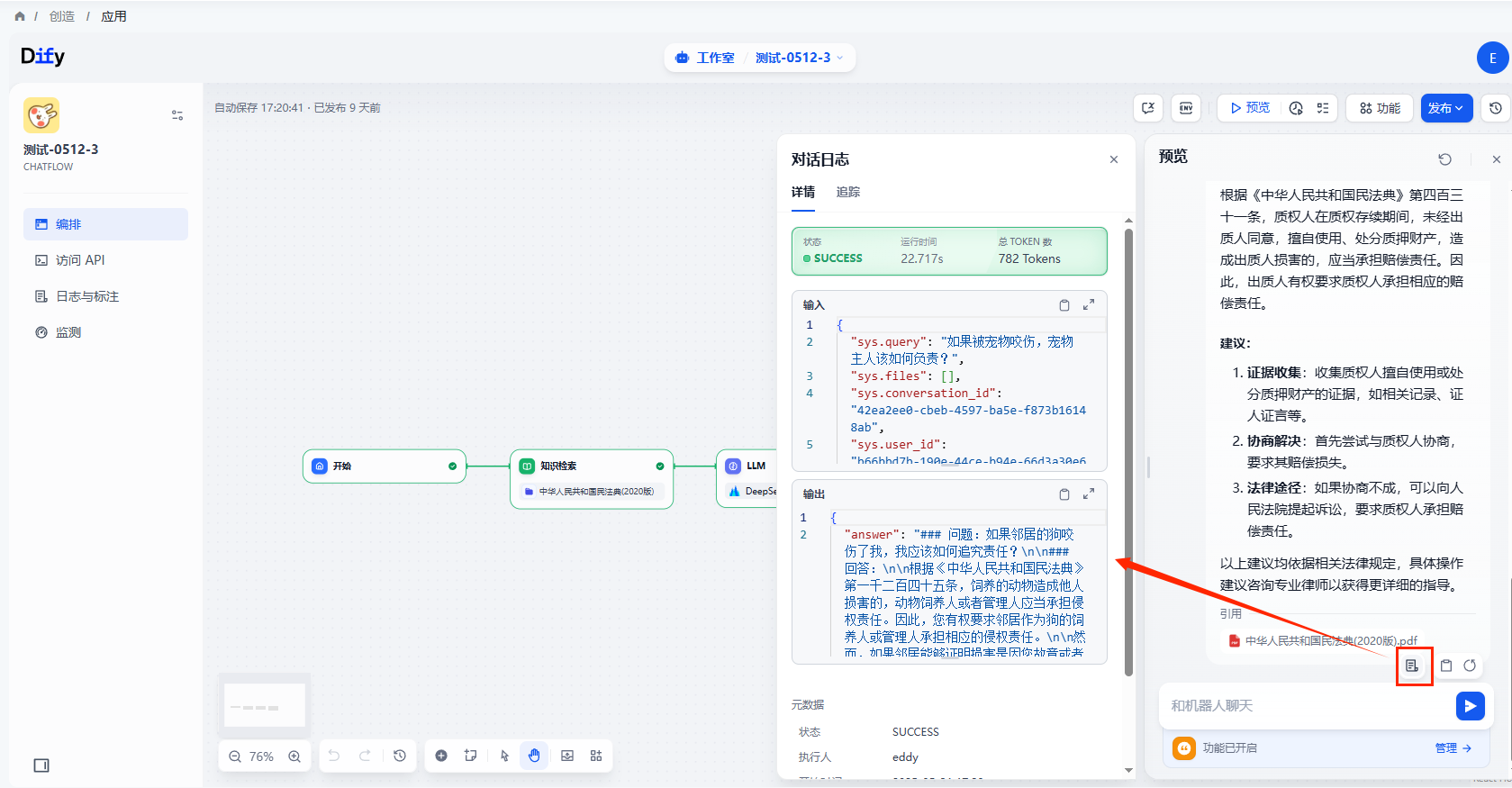This screenshot has height=788, width=1512.
Task: Click the undo arrow
Action: pos(334,756)
